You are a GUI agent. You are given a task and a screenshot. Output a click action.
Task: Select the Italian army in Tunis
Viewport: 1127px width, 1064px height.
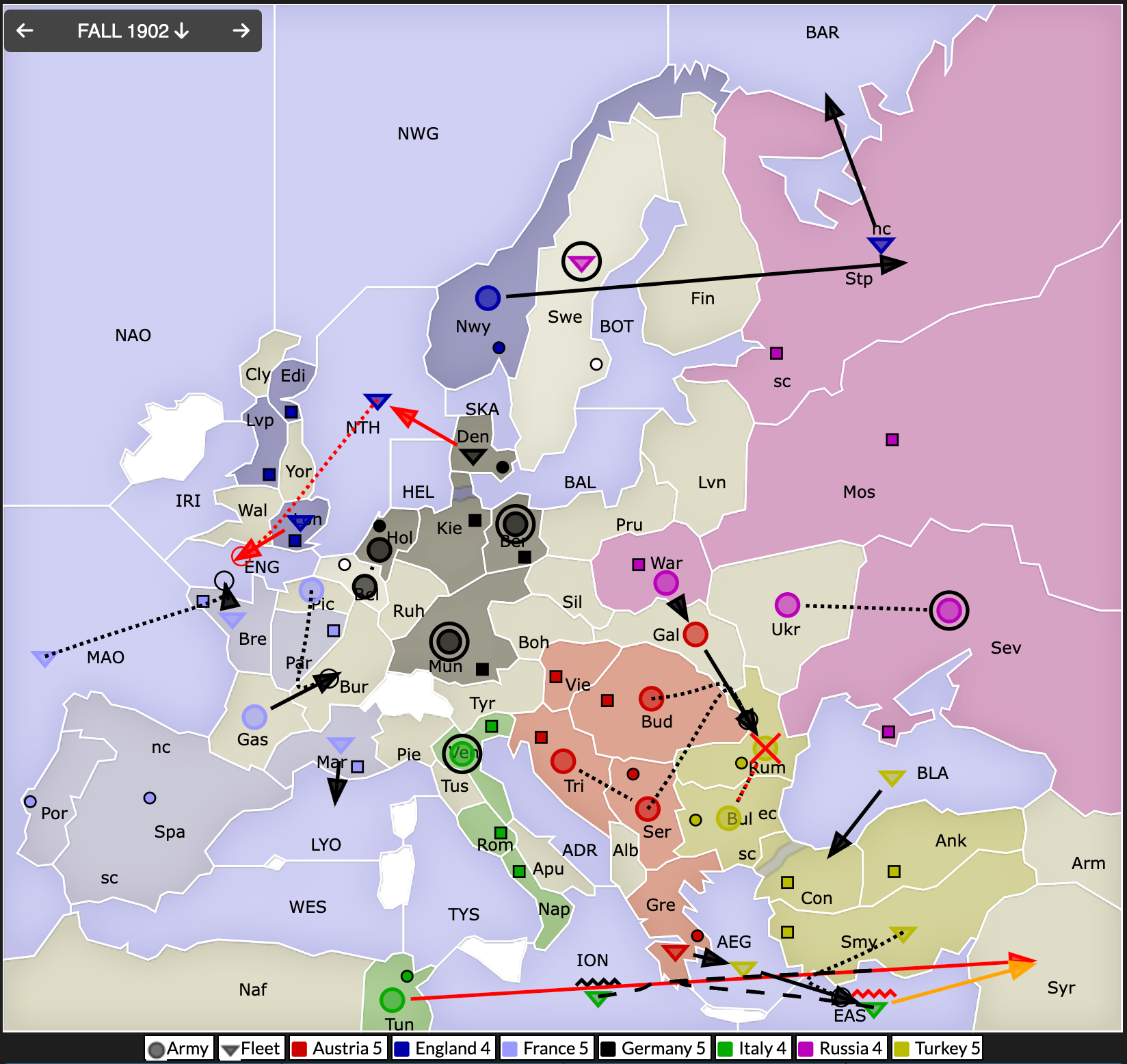[393, 1000]
